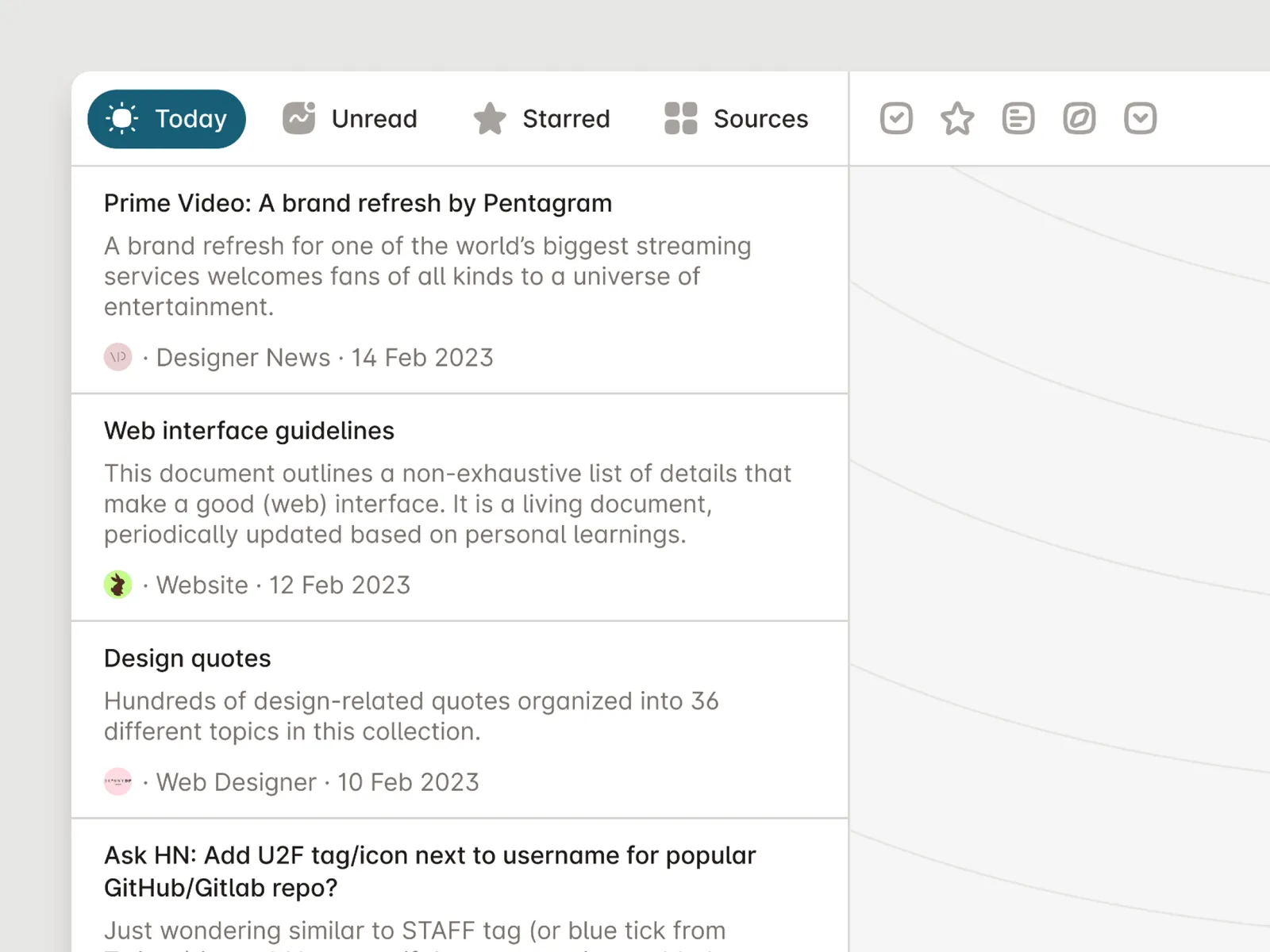
Task: Open the Unread tab
Action: pos(351,119)
